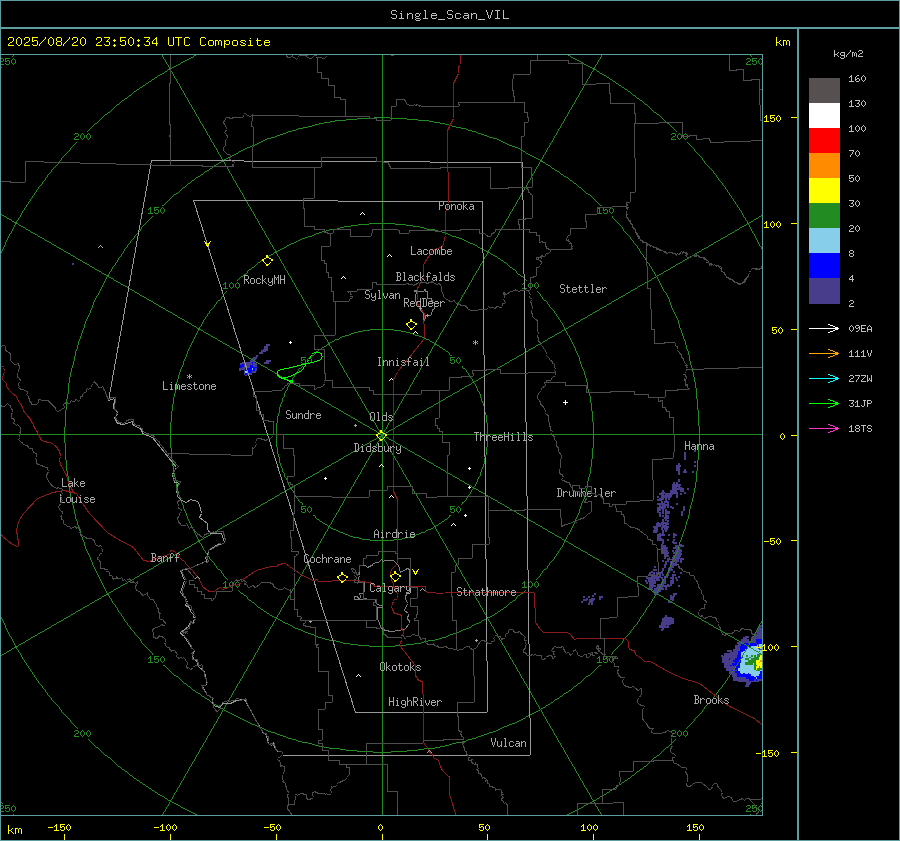Click the 2025/08/20 23:50:34 UTC Composite timestamp
900x841 pixels.
coord(139,42)
